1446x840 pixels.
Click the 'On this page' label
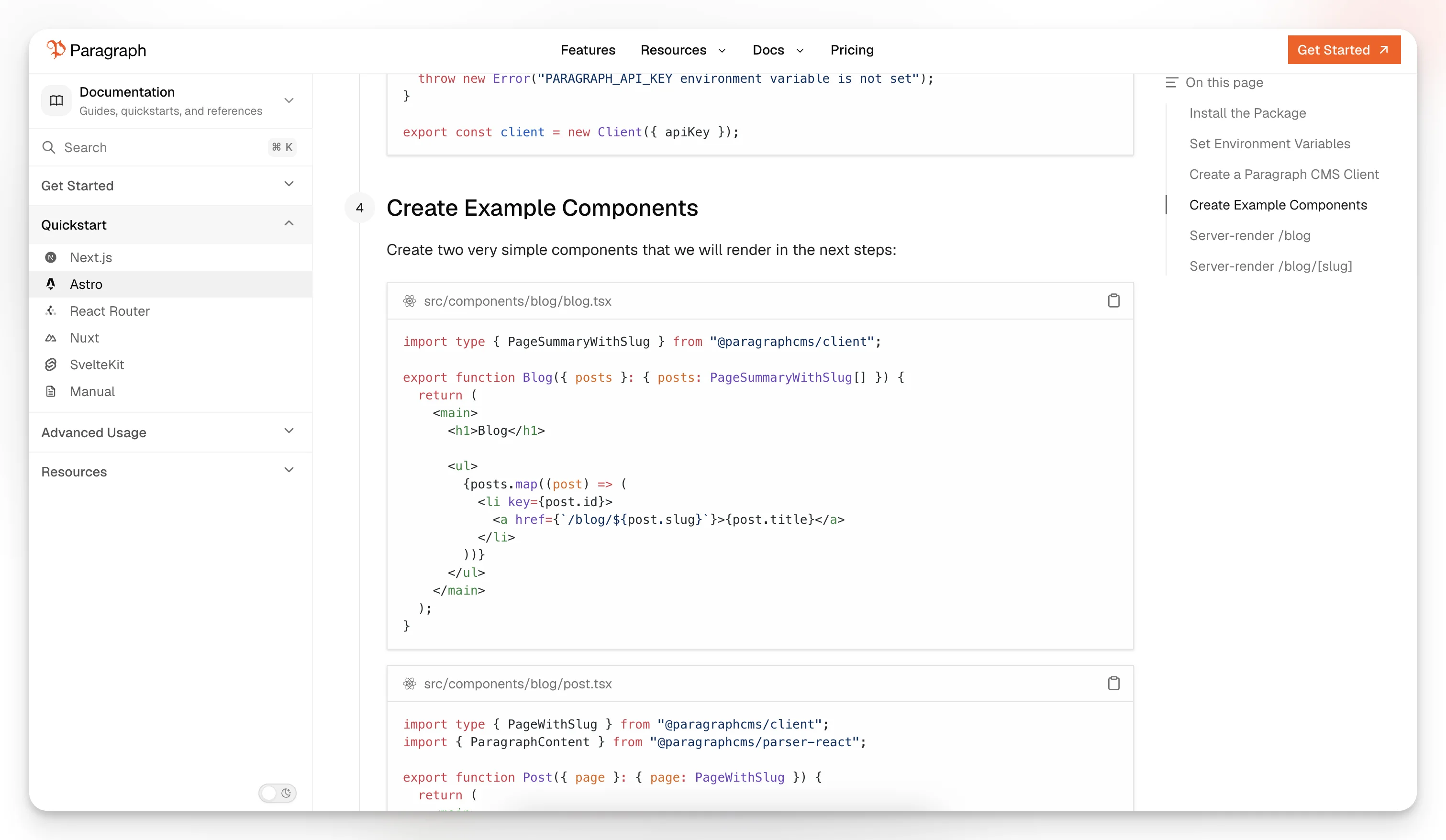pos(1224,83)
